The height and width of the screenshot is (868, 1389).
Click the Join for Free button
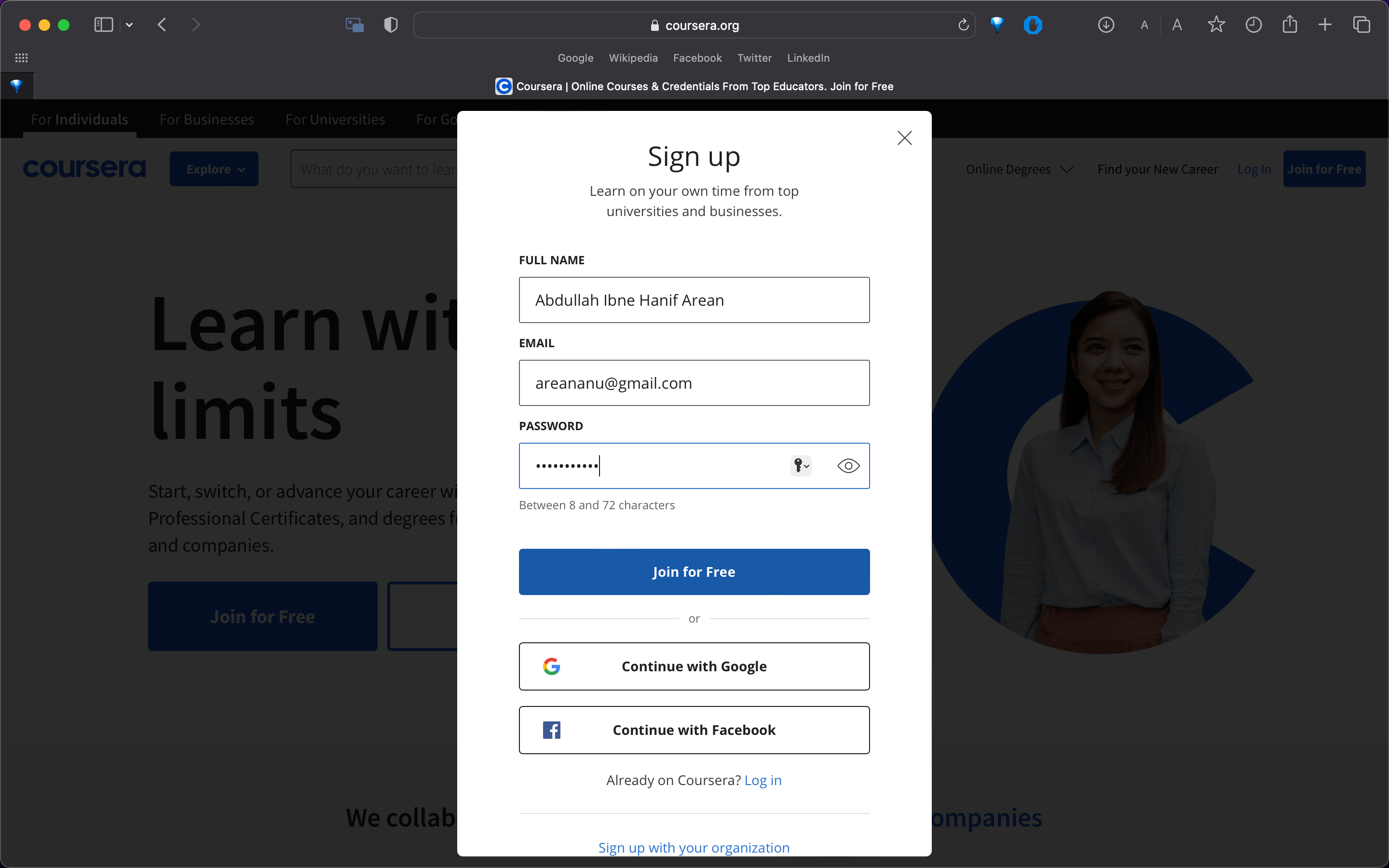coord(694,571)
